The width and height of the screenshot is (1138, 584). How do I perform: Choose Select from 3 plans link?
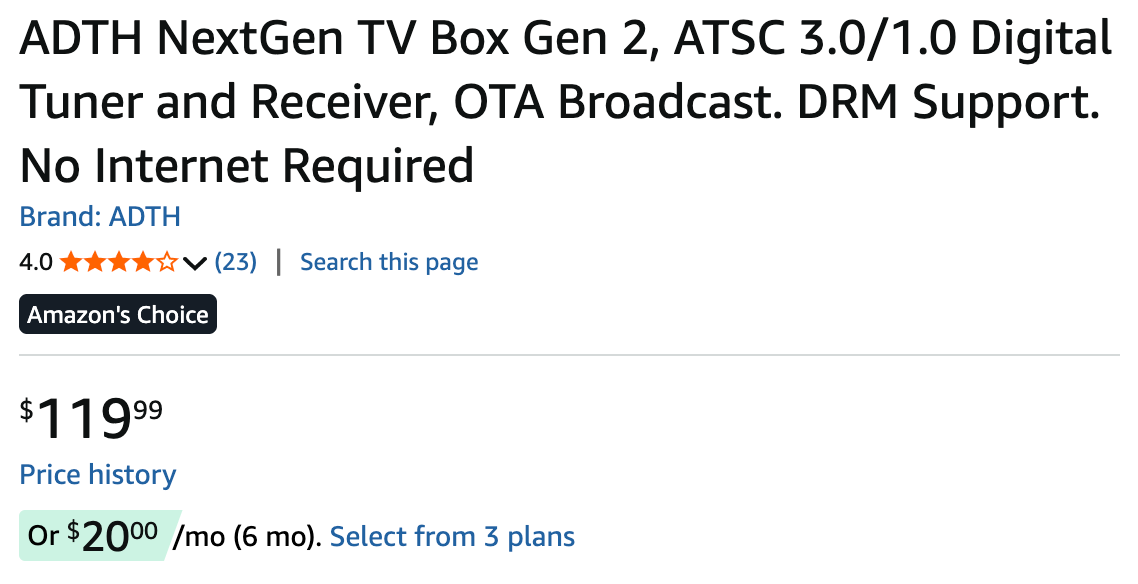(452, 536)
